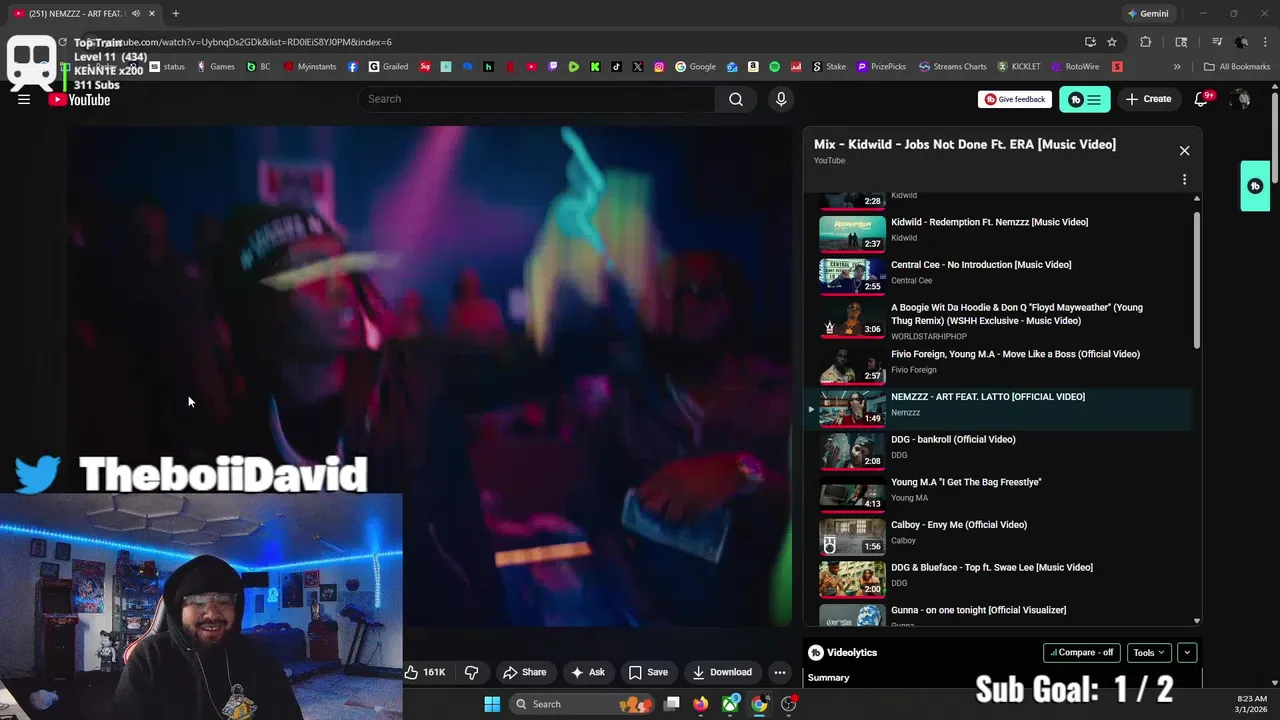Image resolution: width=1280 pixels, height=720 pixels.
Task: Open the YouTube hamburger guide menu
Action: [24, 99]
